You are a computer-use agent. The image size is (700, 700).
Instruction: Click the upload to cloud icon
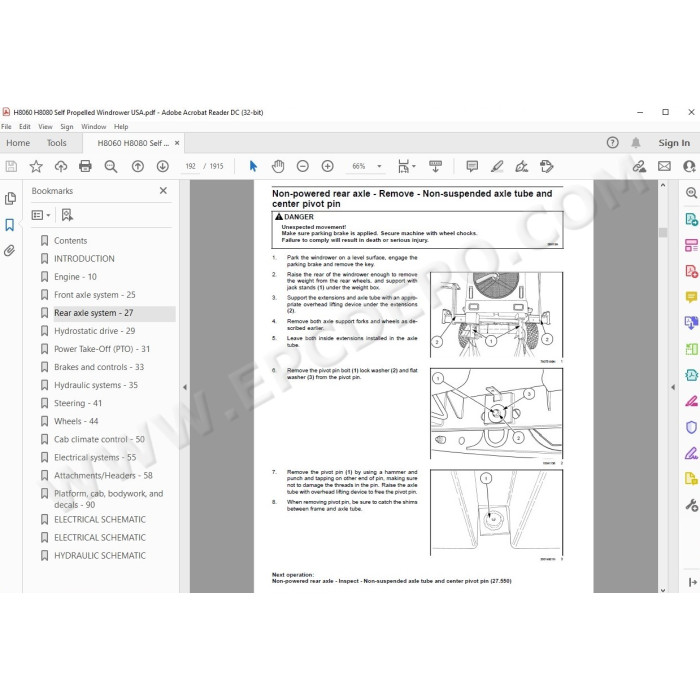[x=61, y=167]
